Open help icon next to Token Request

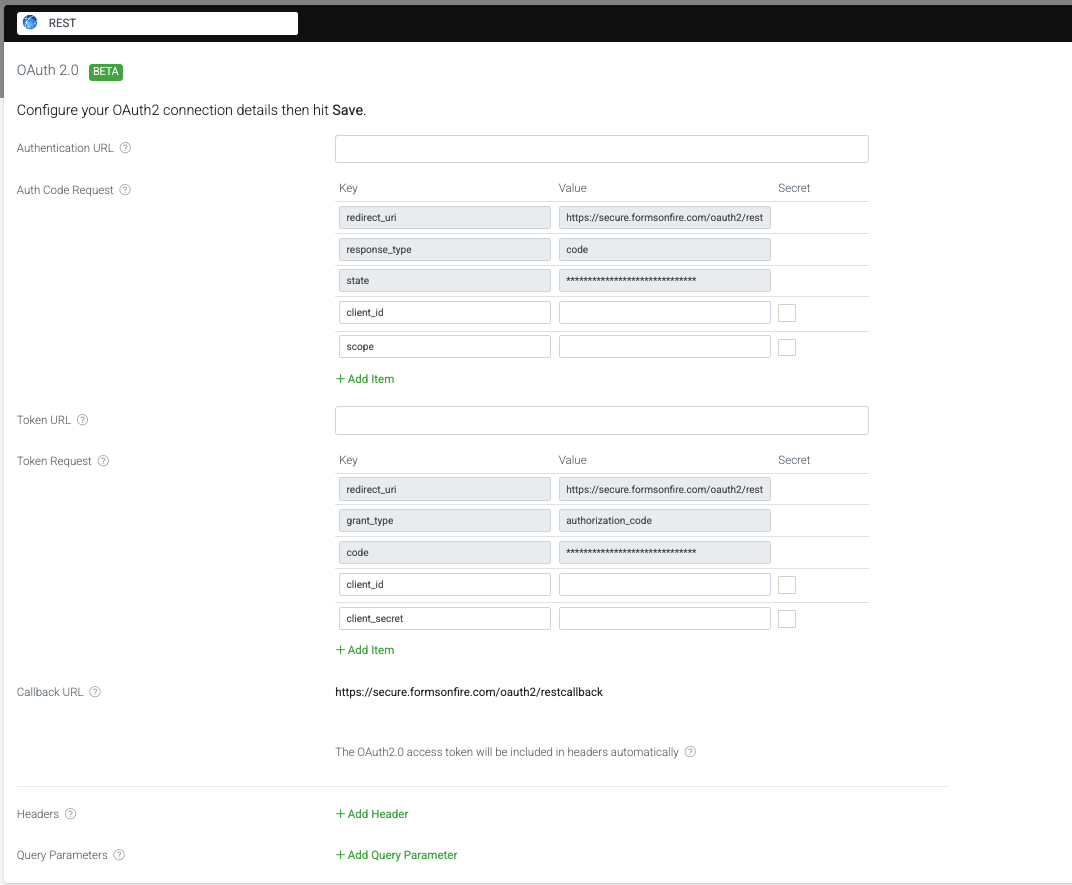tap(103, 460)
